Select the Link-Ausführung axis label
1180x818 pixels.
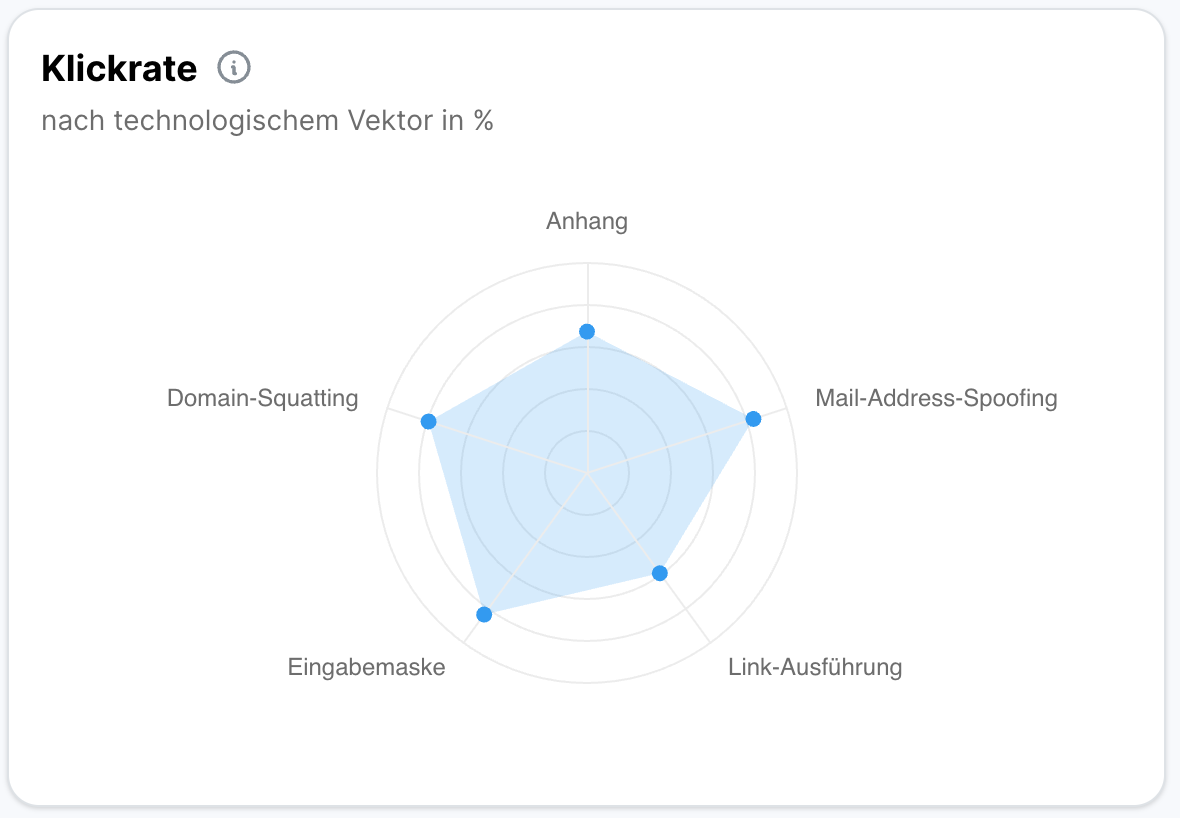[815, 666]
